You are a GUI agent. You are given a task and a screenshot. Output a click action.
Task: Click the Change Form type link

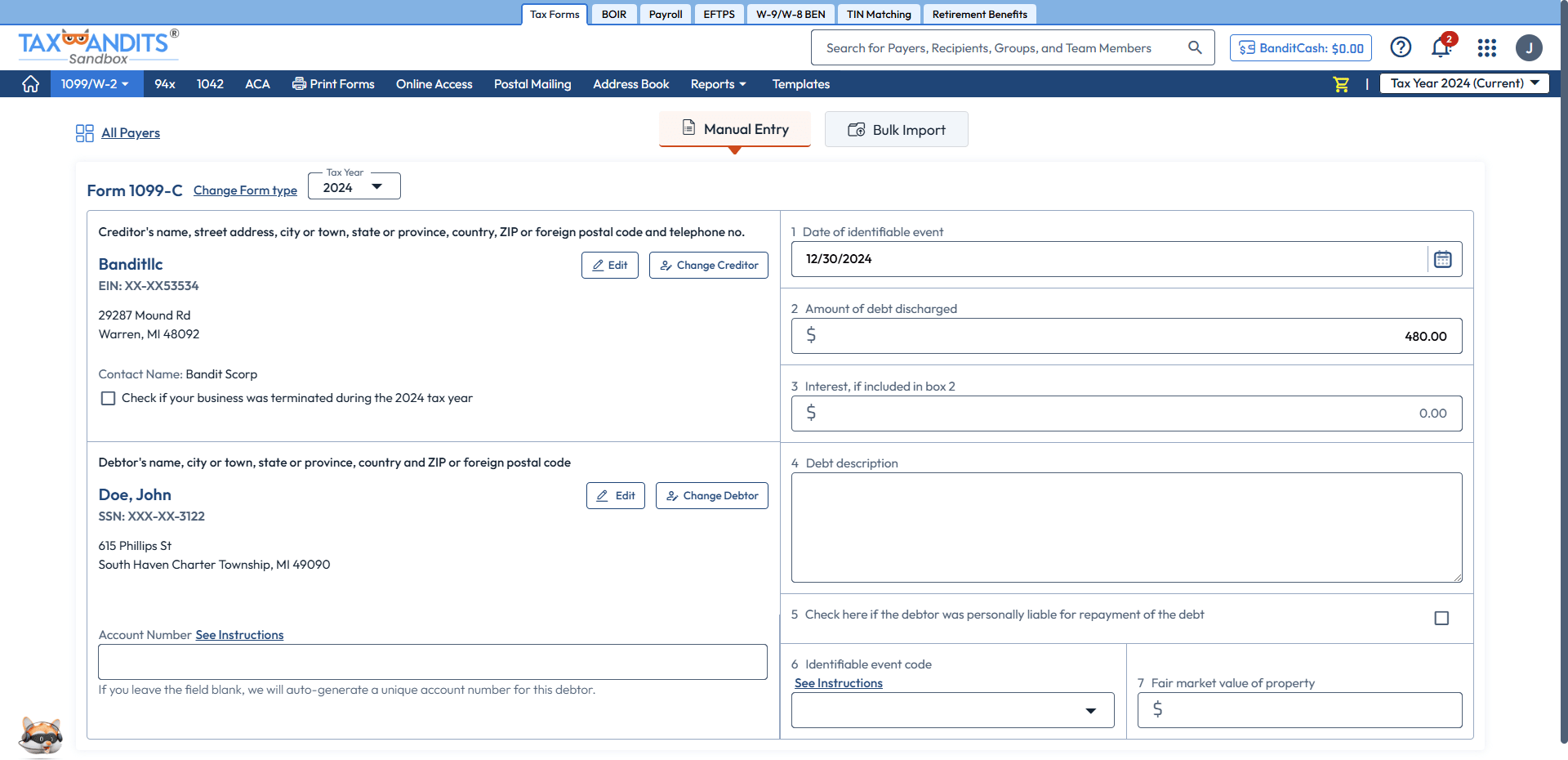[x=245, y=190]
